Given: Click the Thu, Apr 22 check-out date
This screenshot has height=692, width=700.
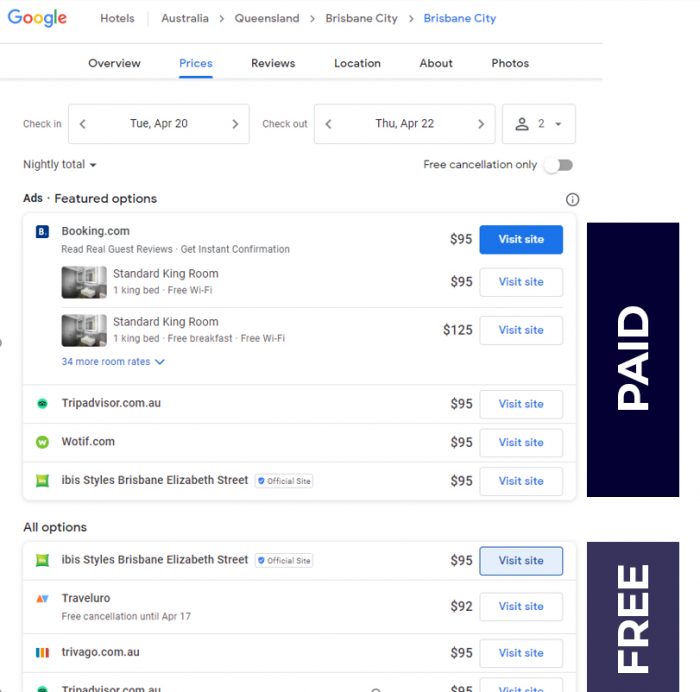Looking at the screenshot, I should coord(404,124).
